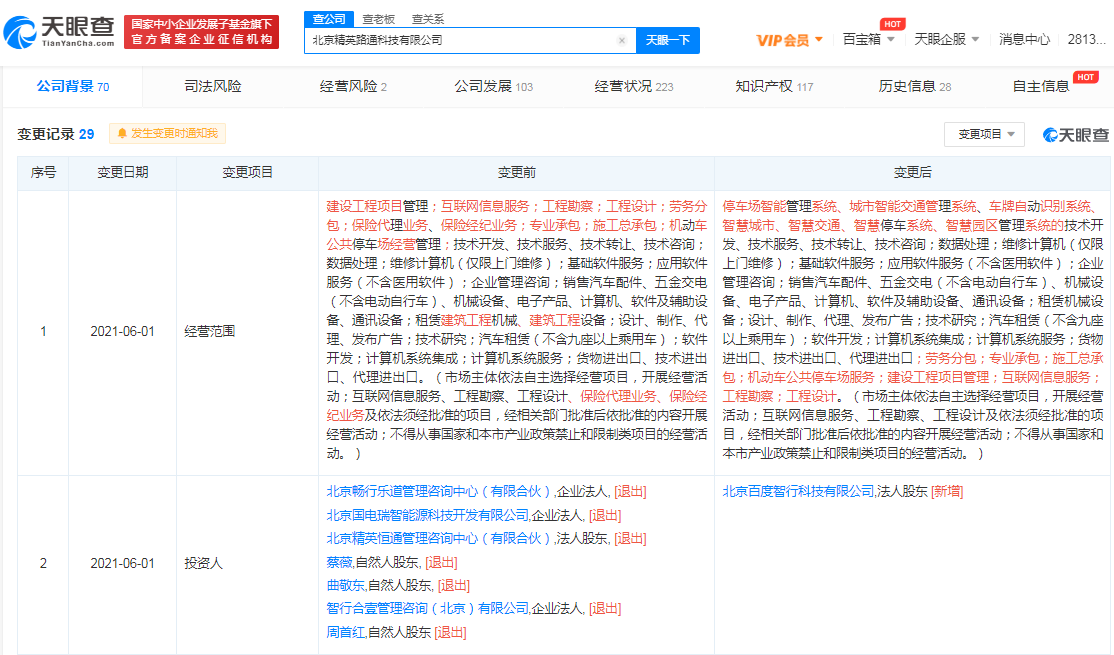Open the 北京百度智行科技有限公司 company link
1114x655 pixels.
coord(798,491)
